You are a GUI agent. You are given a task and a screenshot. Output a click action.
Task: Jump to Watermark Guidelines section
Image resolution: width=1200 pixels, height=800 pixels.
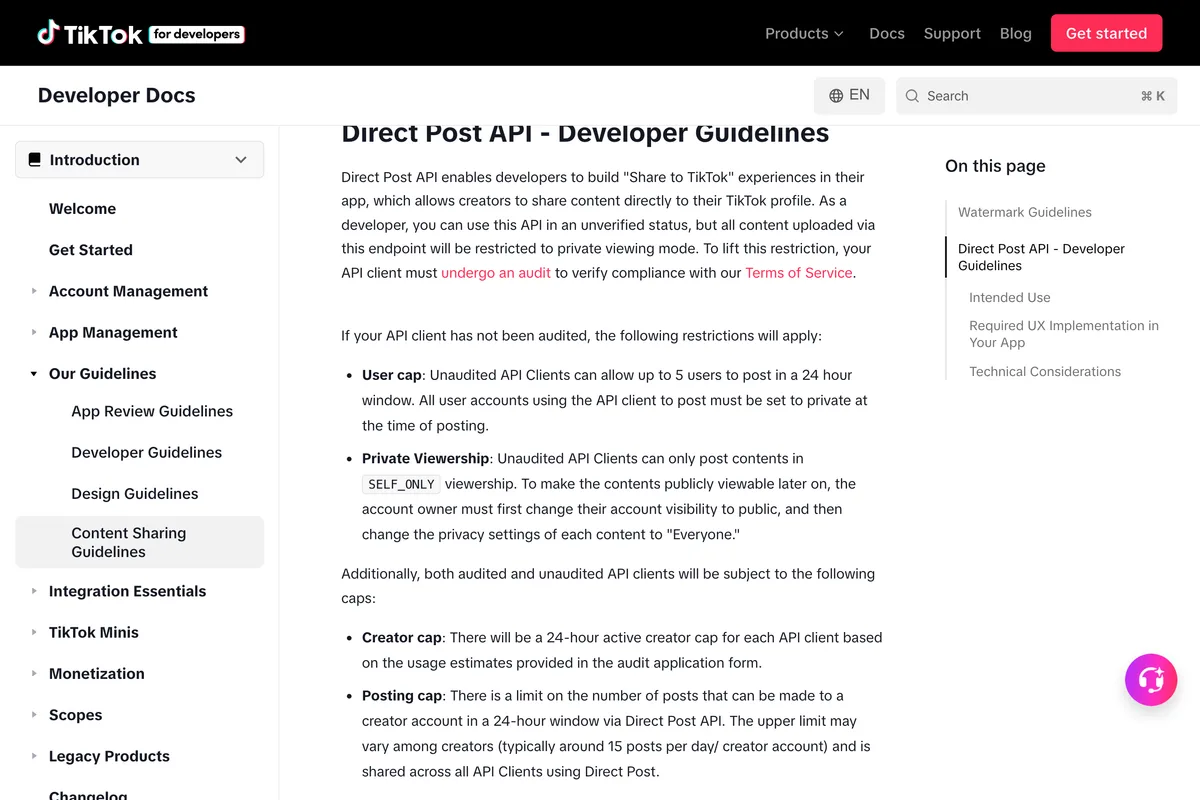[1025, 212]
